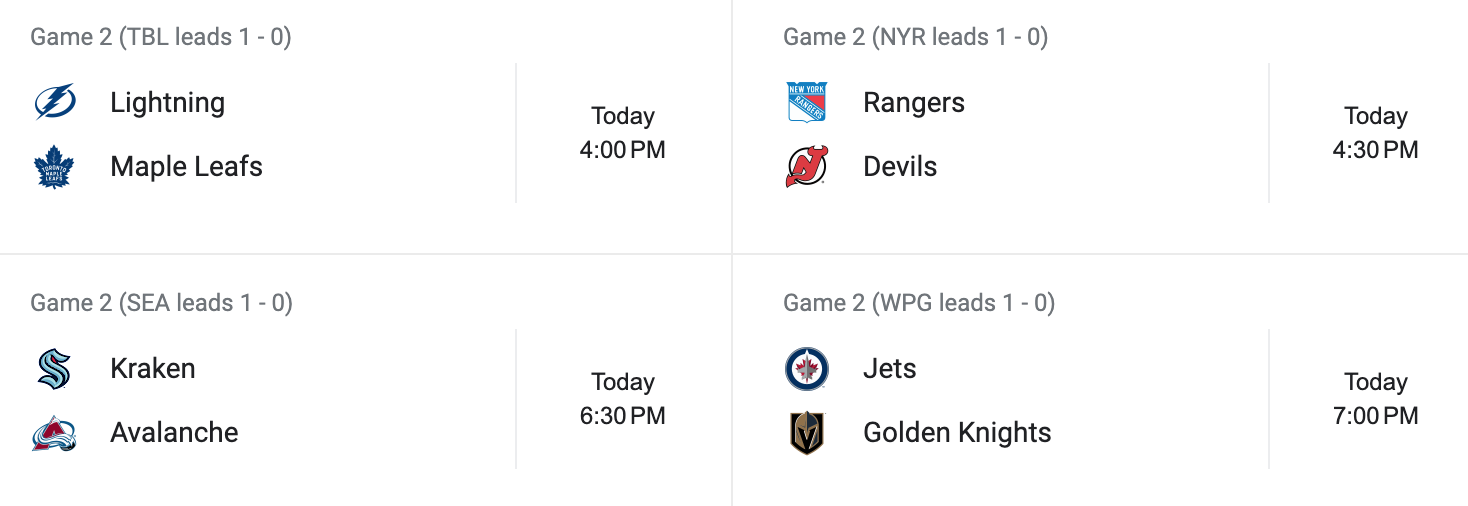Viewport: 1468px width, 506px height.
Task: Select the Avalanche team name
Action: point(174,433)
